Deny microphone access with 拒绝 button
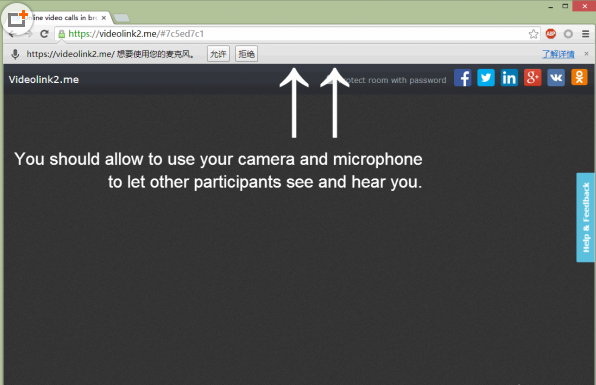 246,54
